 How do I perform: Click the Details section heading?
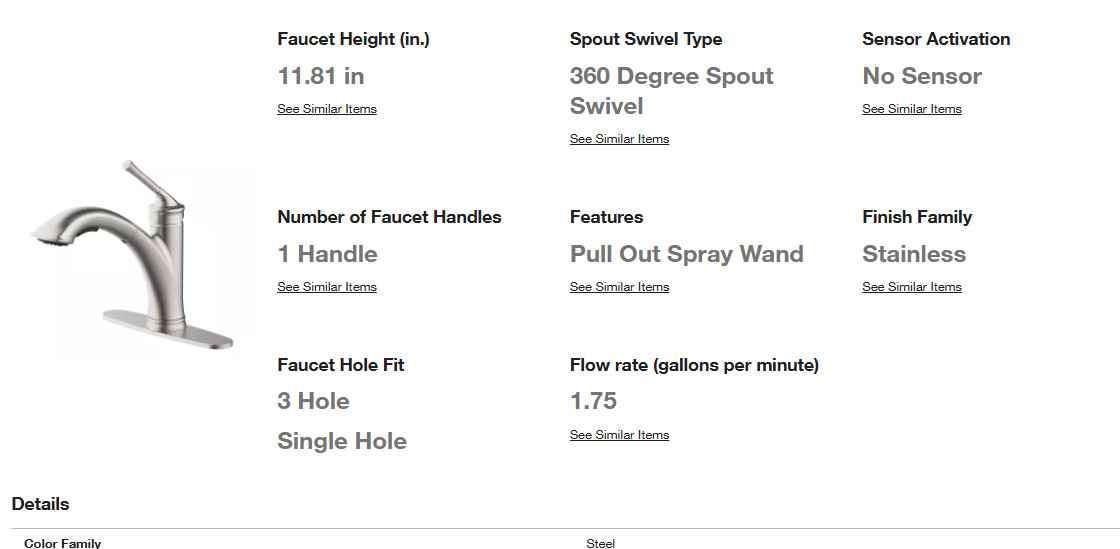pos(40,504)
